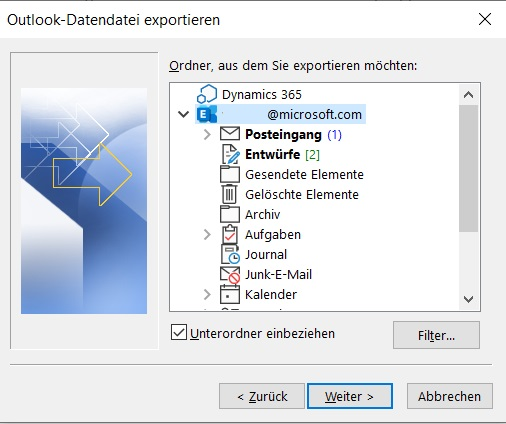Click the Entwürfe draft pencil icon
The image size is (506, 424).
(x=231, y=154)
